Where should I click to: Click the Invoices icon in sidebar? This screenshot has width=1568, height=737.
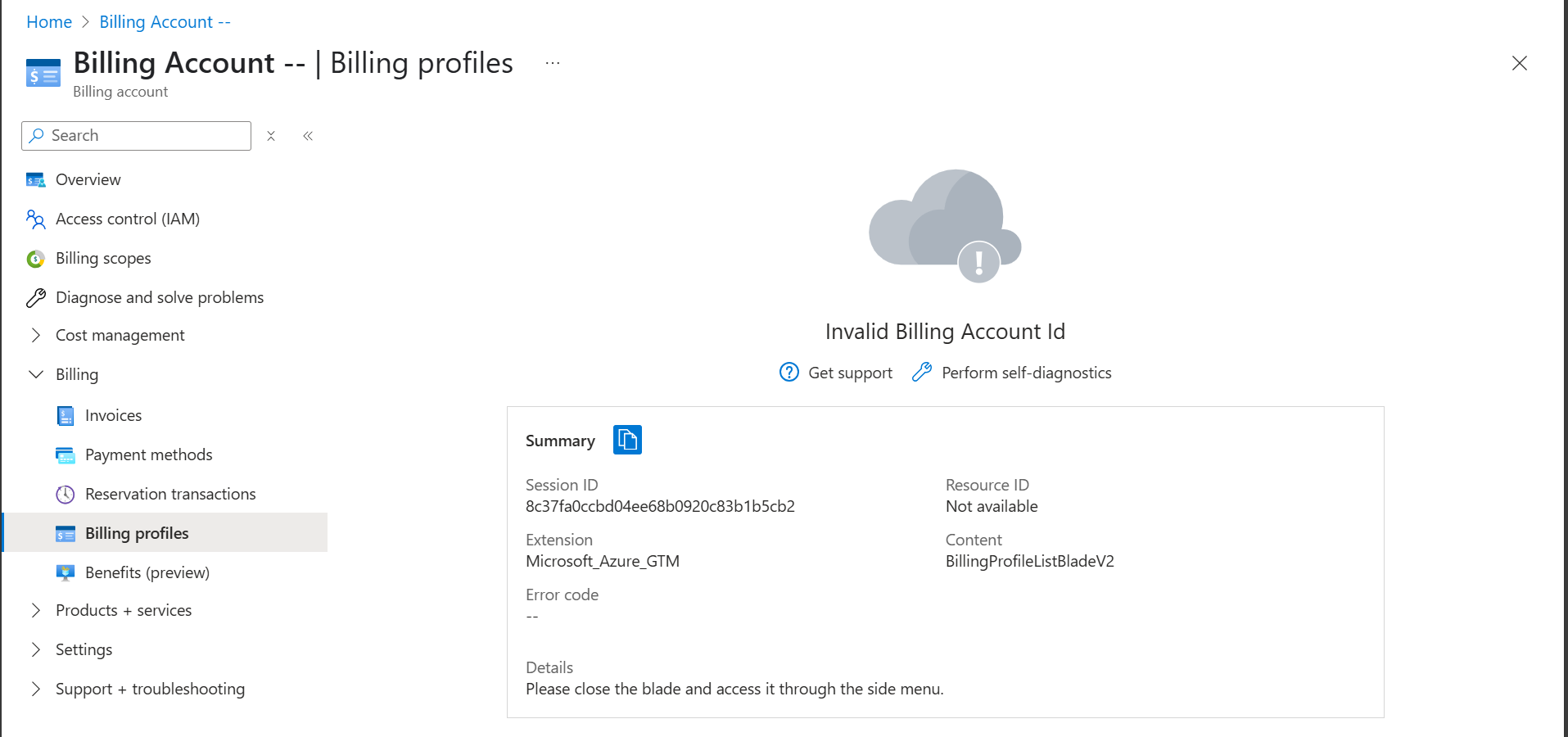(x=66, y=416)
